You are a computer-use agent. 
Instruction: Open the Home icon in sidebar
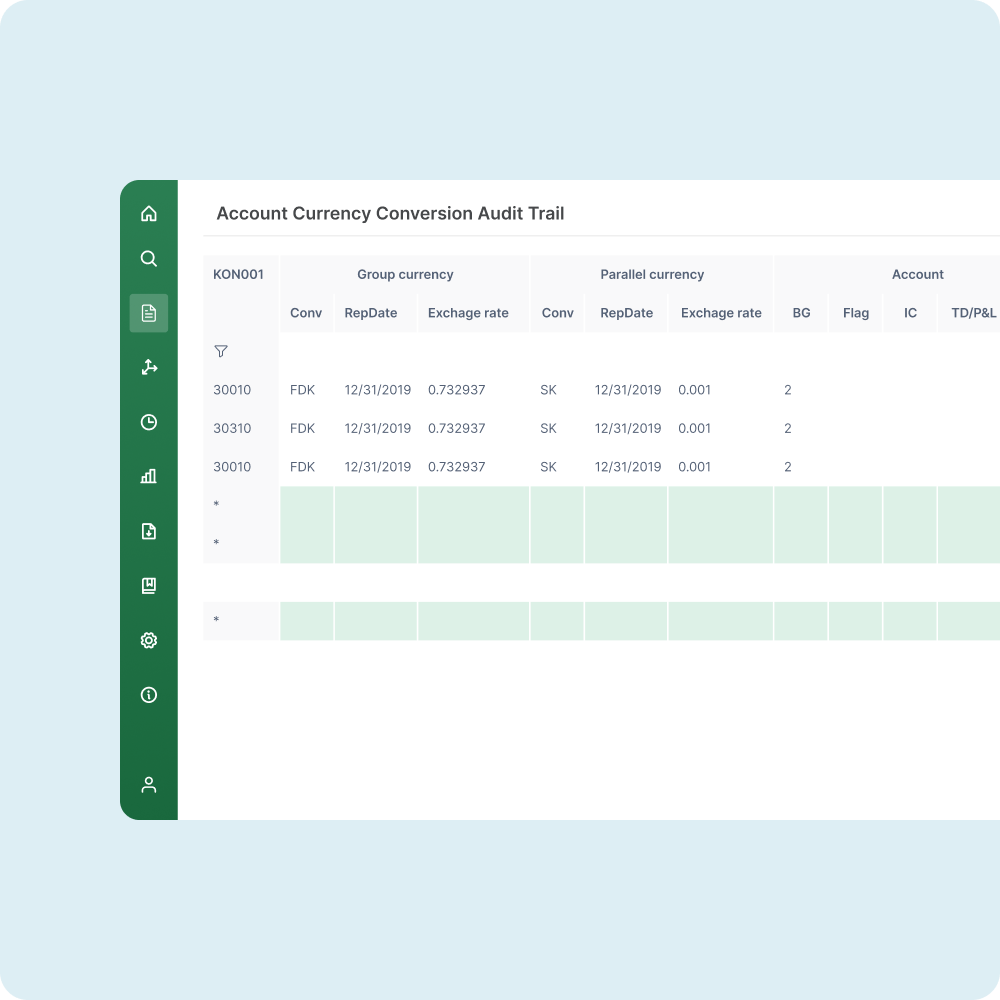point(149,213)
